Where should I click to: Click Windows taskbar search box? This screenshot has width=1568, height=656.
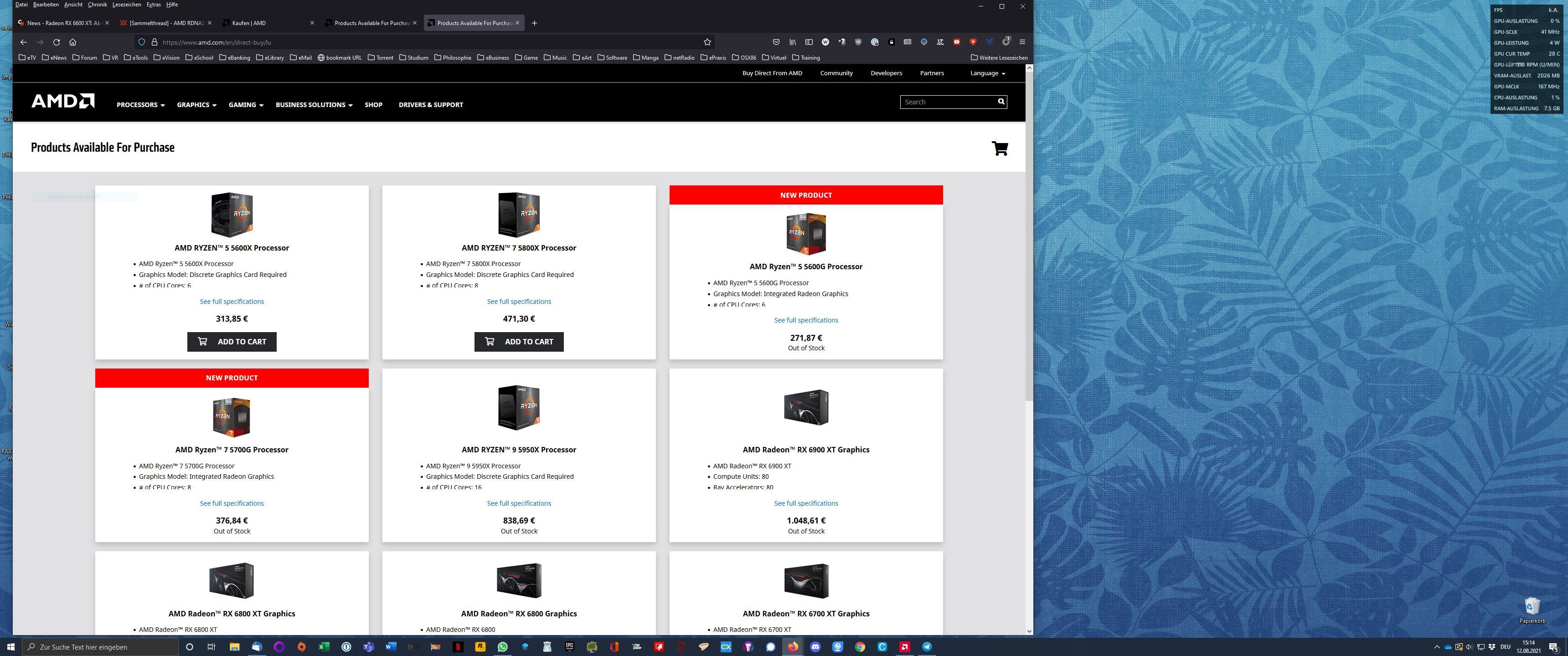pos(100,647)
